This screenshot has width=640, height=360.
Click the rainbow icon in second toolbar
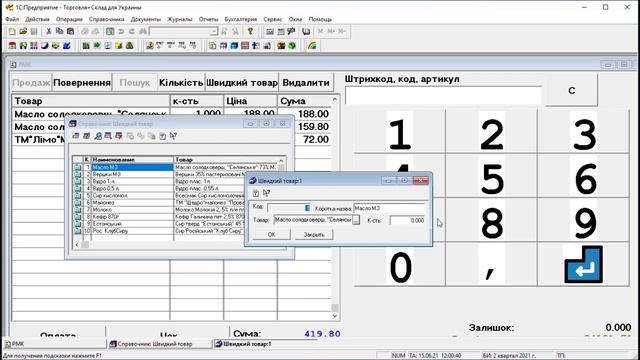click(312, 46)
